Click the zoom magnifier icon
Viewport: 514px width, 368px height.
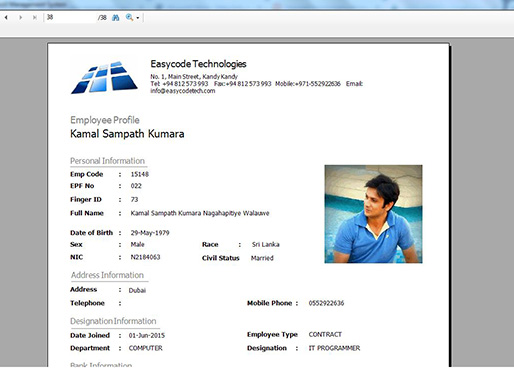pyautogui.click(x=129, y=17)
